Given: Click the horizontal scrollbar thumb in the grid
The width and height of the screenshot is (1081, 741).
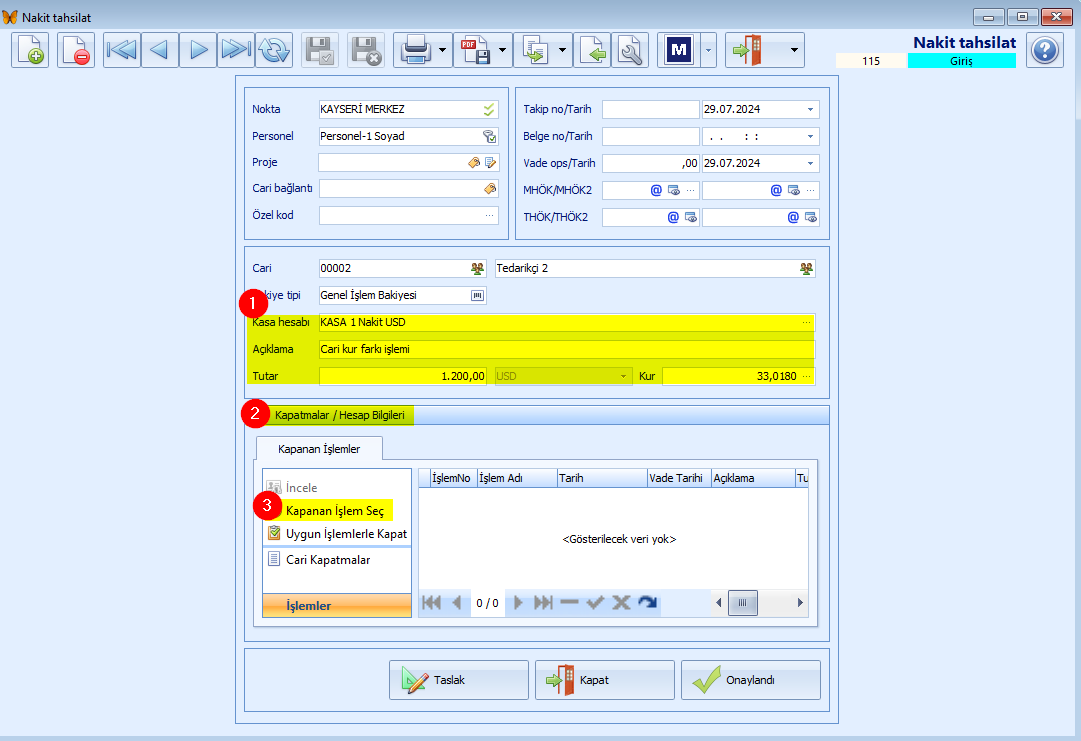Looking at the screenshot, I should click(742, 602).
